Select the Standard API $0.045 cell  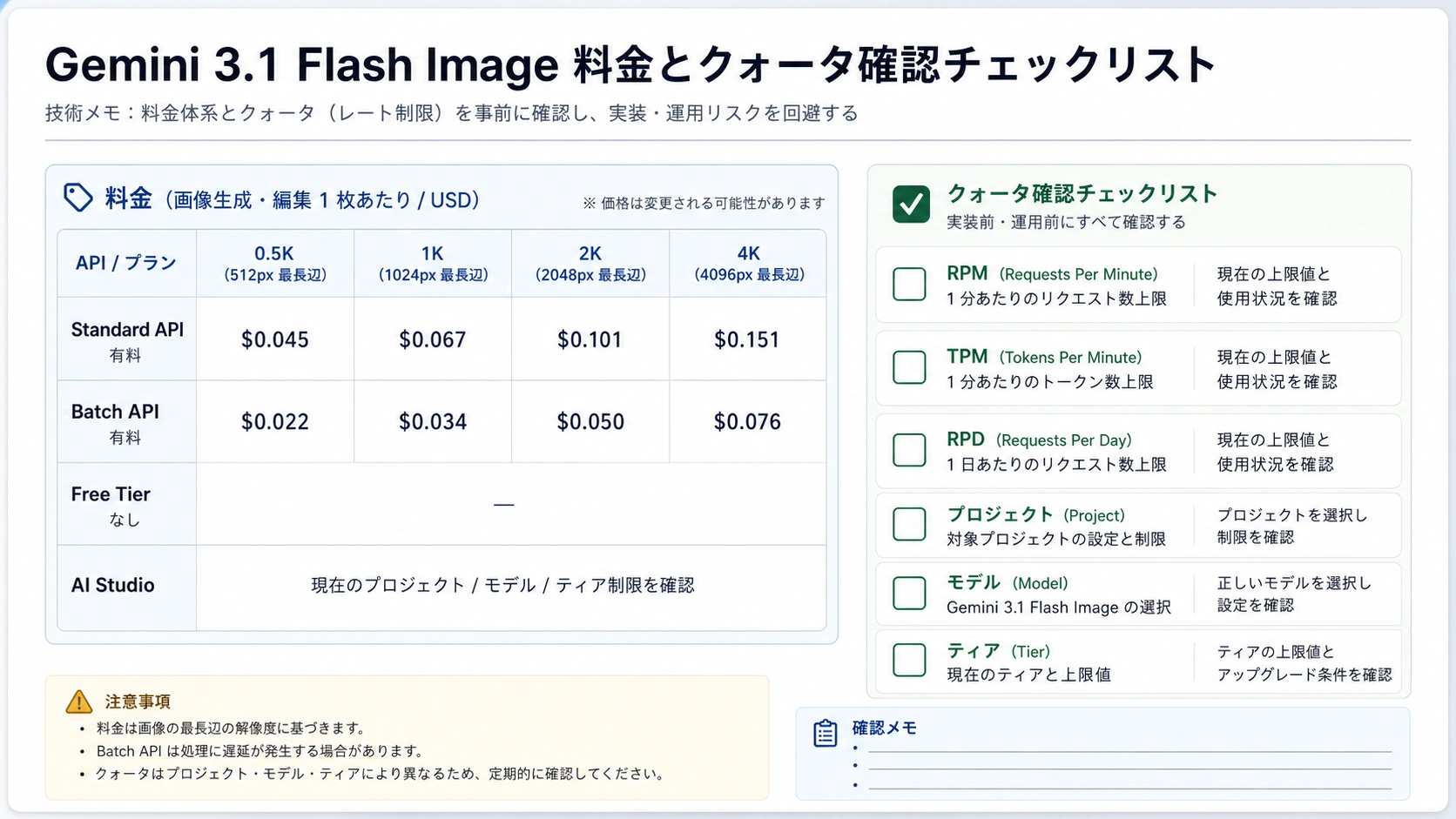point(275,339)
